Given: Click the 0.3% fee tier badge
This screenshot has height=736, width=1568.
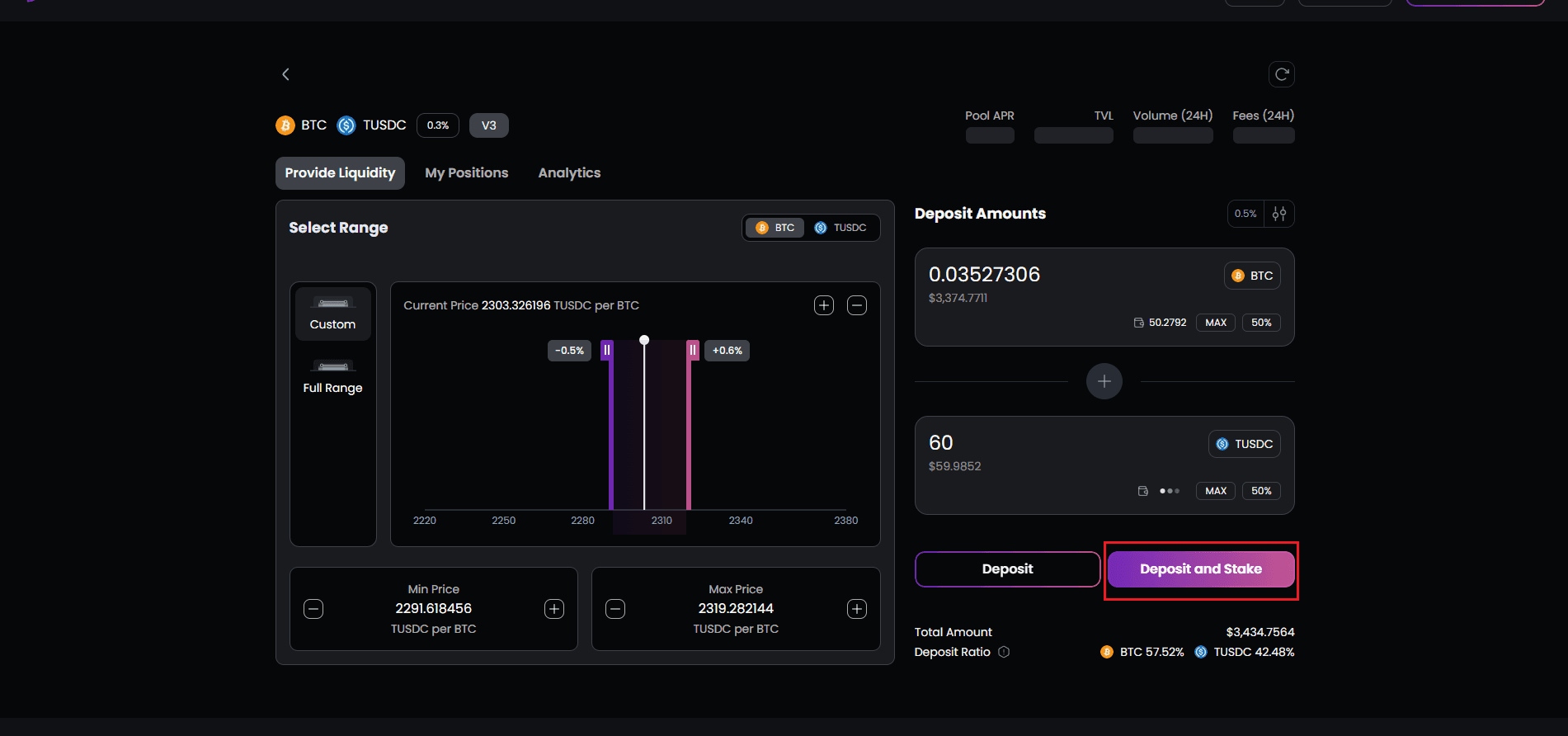Looking at the screenshot, I should pyautogui.click(x=438, y=125).
